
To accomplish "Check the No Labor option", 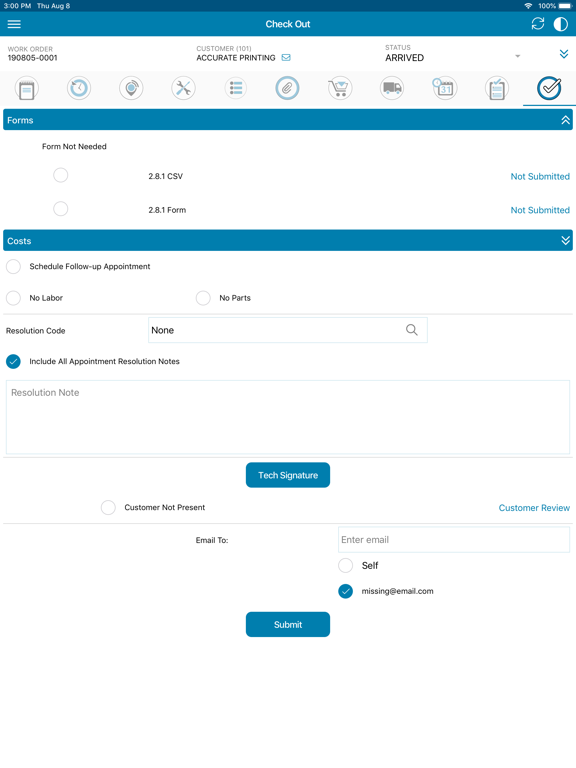I will click(13, 298).
